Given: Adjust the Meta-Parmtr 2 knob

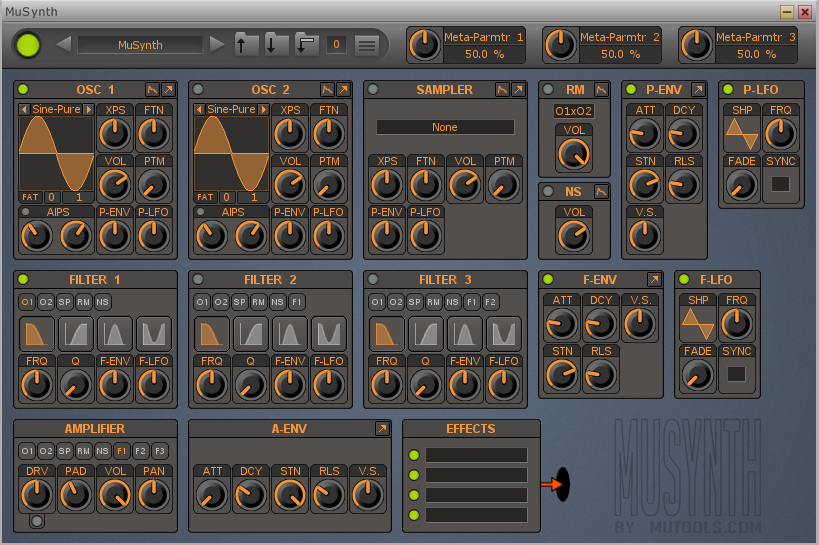Looking at the screenshot, I should [560, 45].
